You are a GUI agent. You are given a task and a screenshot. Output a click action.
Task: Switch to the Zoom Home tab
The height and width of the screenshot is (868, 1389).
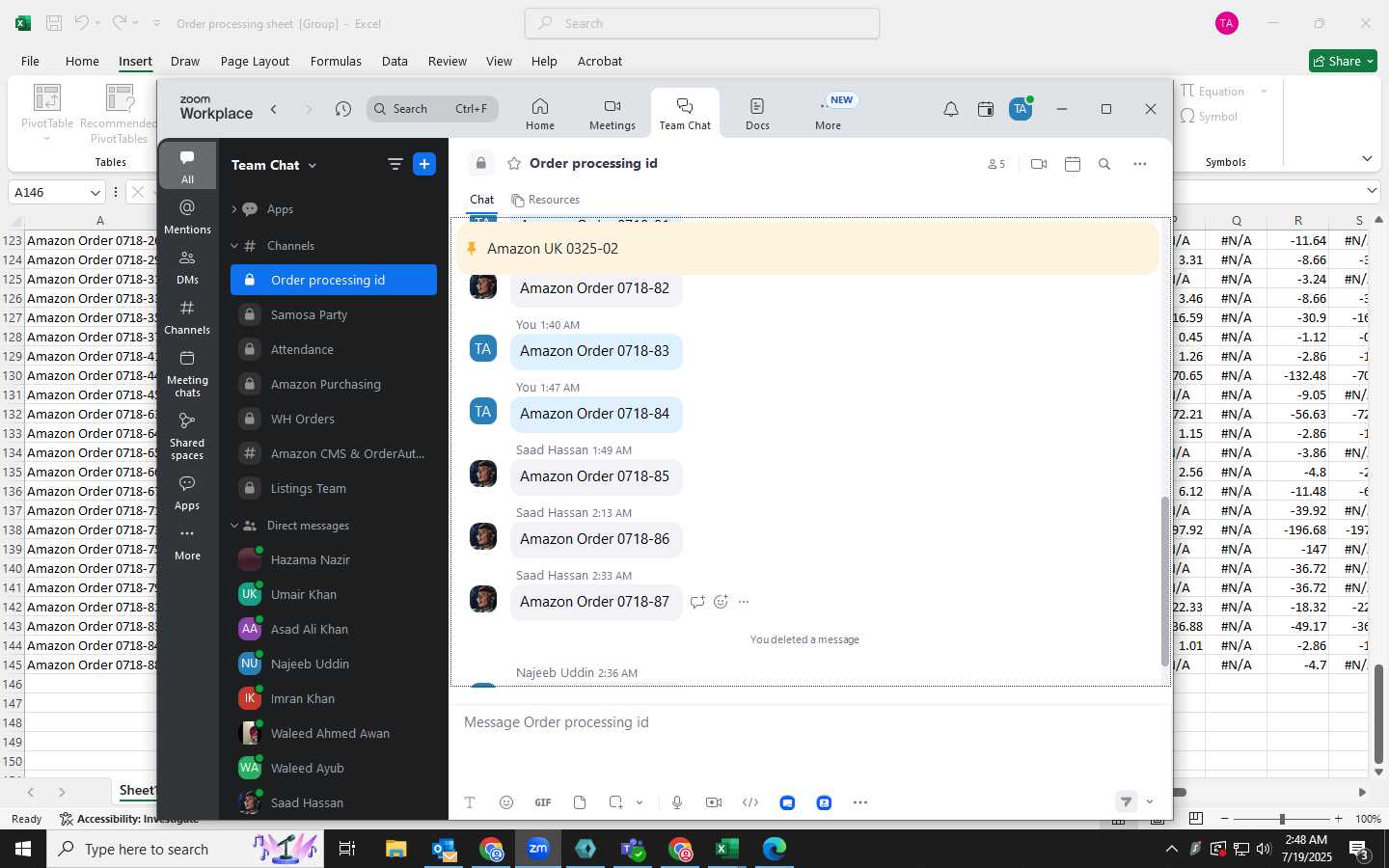(540, 114)
